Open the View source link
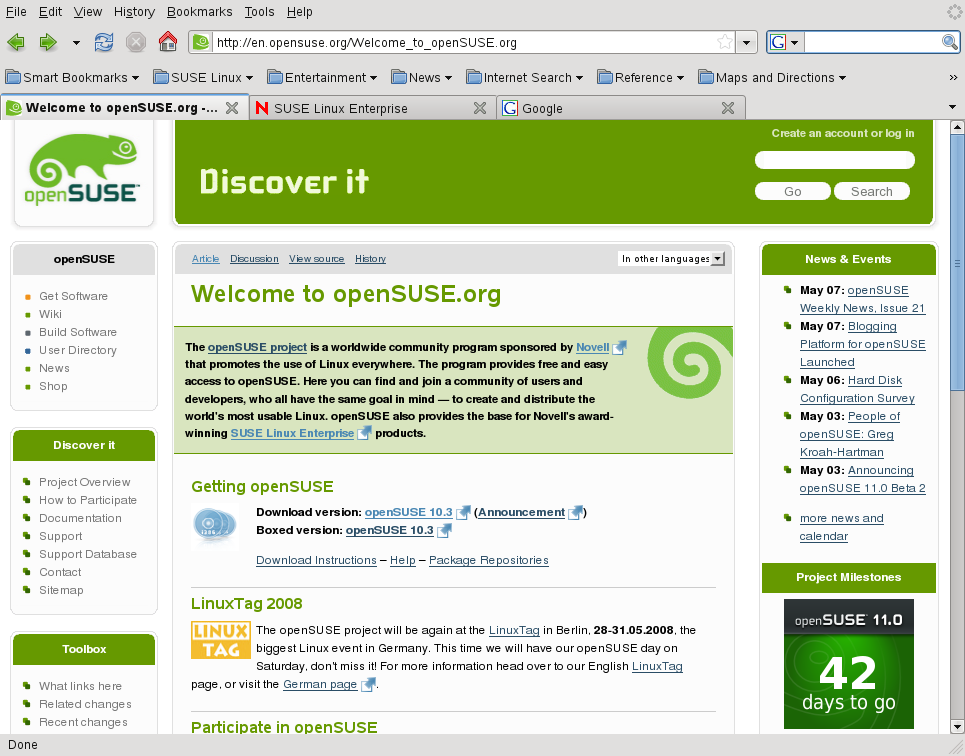 [316, 259]
